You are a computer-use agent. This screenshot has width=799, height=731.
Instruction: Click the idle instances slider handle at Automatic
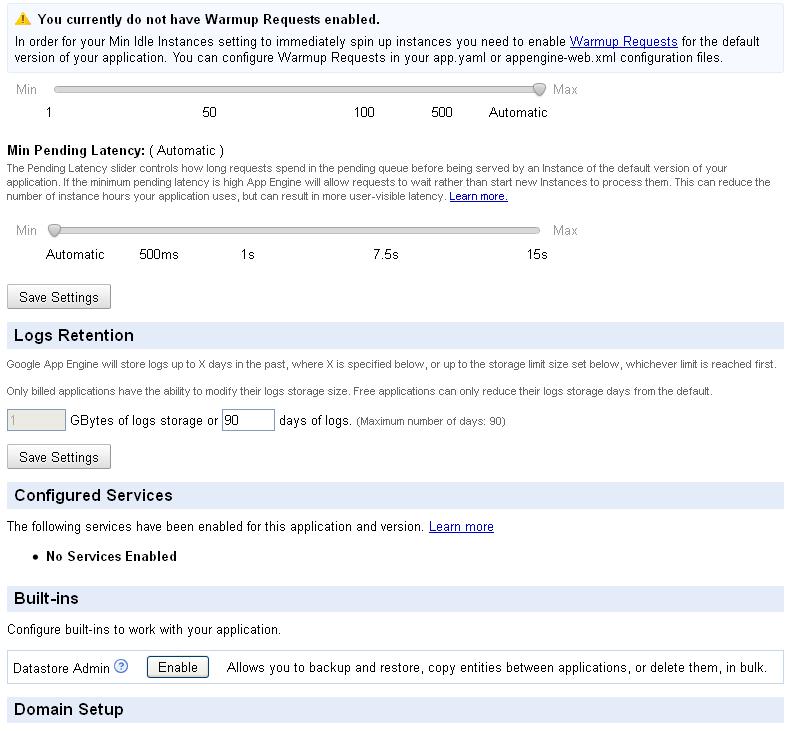539,89
